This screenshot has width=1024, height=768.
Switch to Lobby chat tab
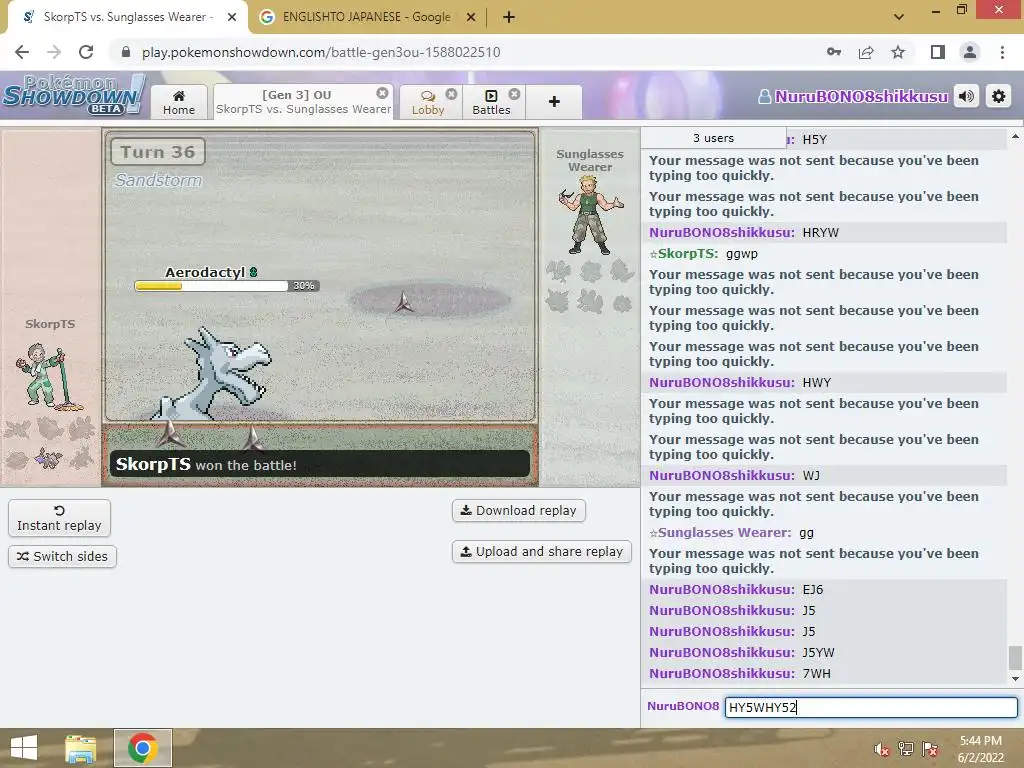[x=428, y=102]
